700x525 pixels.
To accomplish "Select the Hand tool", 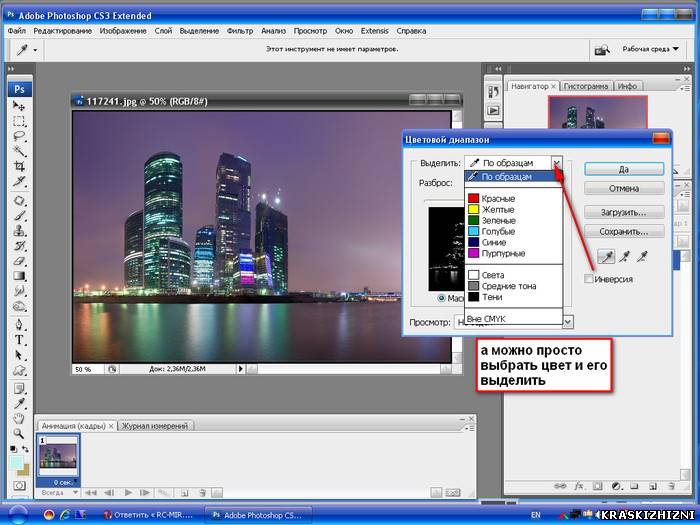I will [19, 419].
